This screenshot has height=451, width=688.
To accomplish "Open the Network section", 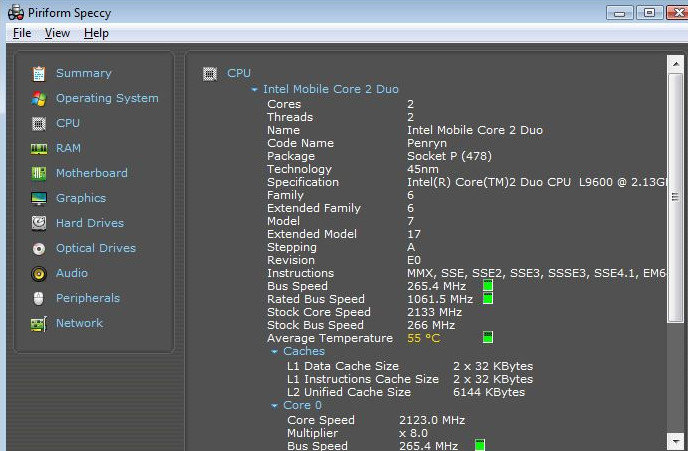I will click(79, 323).
